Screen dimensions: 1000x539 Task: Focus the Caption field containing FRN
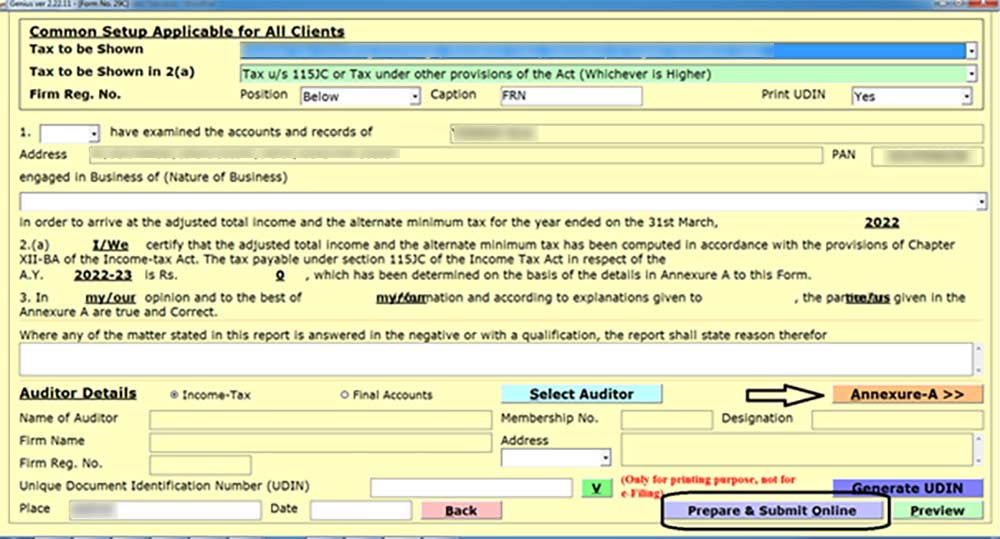coord(570,97)
